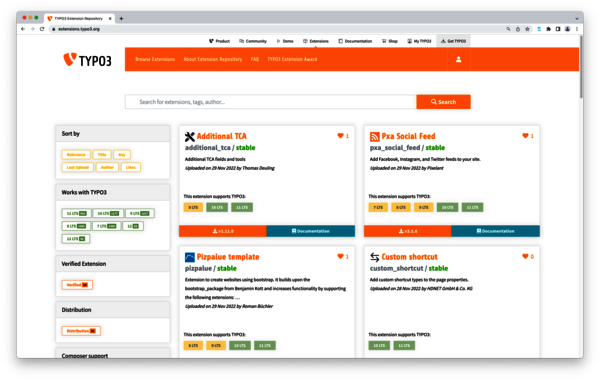
Task: Open the user account icon in orange bar
Action: pyautogui.click(x=458, y=59)
